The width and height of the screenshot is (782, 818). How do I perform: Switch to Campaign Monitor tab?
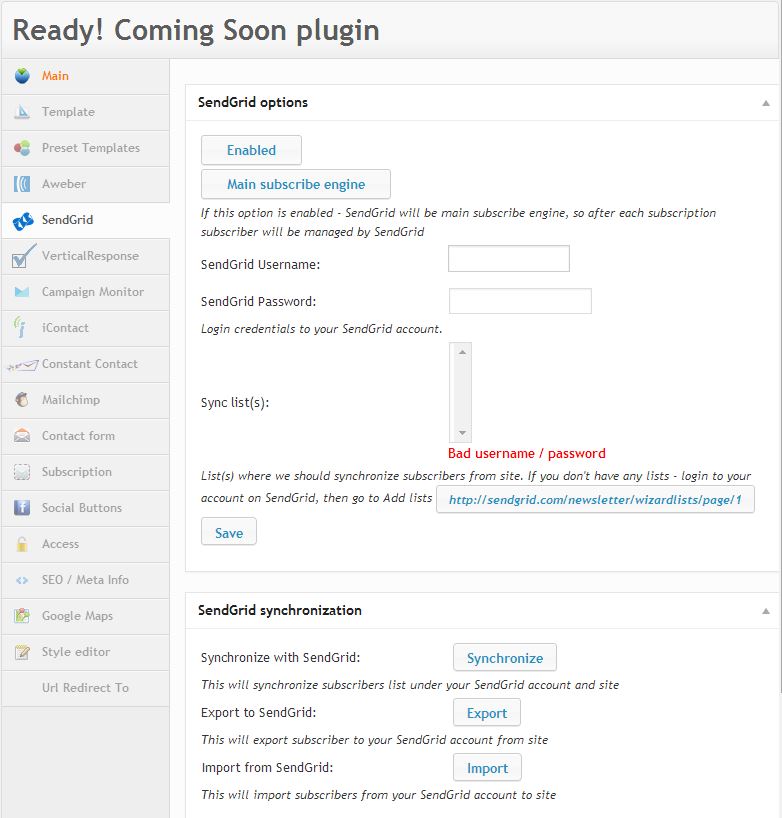click(x=86, y=292)
